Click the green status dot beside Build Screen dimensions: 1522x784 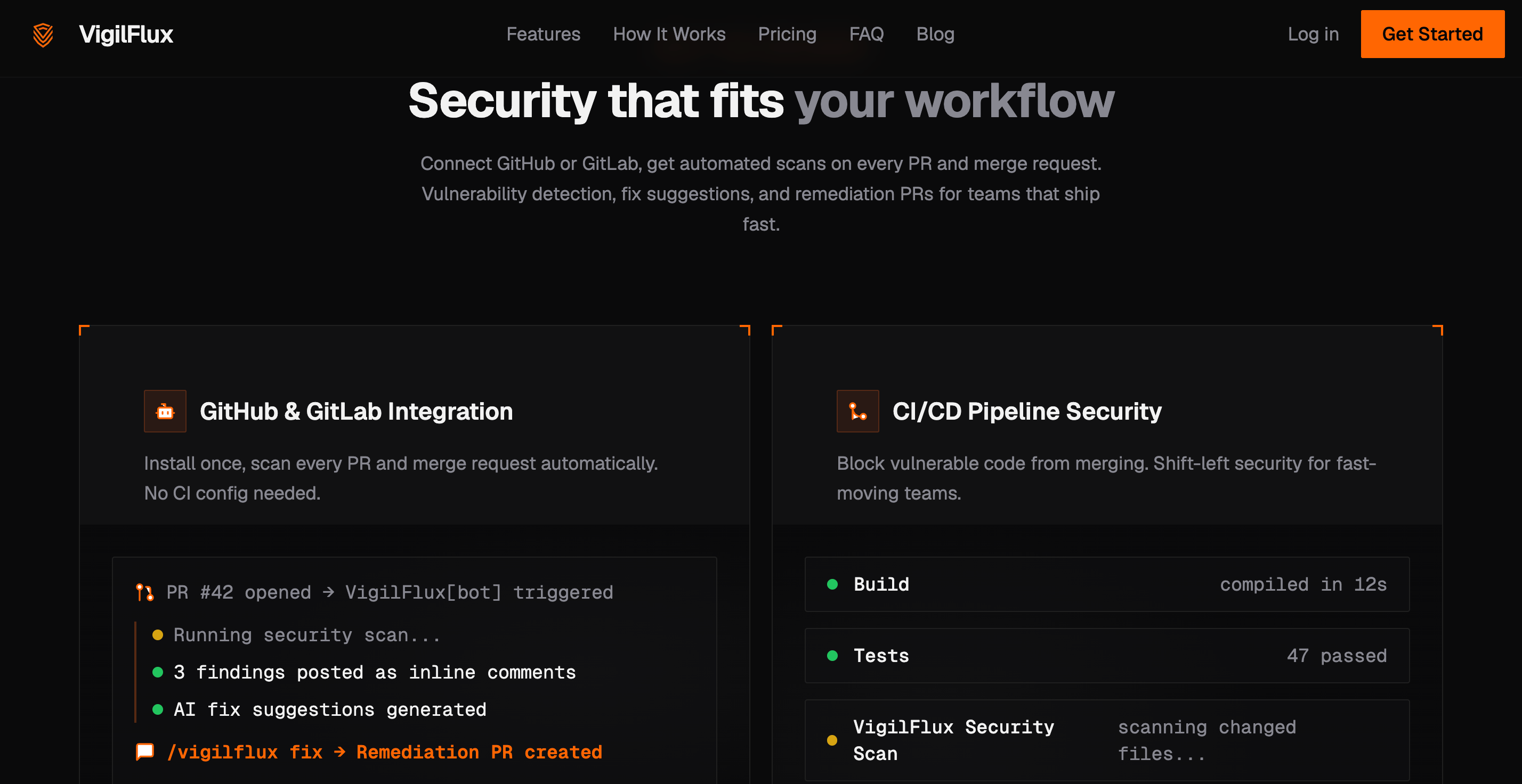[832, 584]
